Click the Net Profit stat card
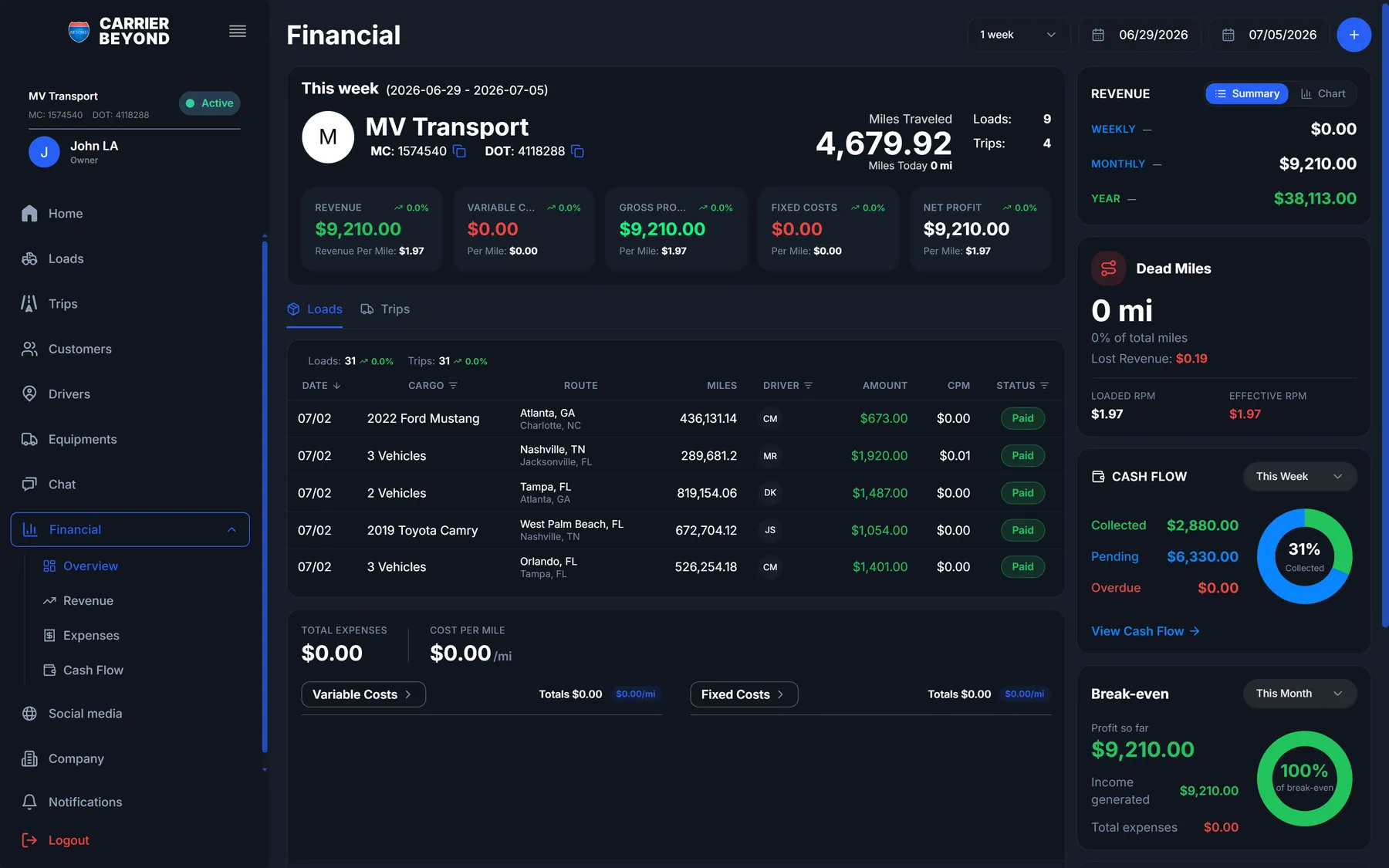The image size is (1389, 868). (x=980, y=229)
